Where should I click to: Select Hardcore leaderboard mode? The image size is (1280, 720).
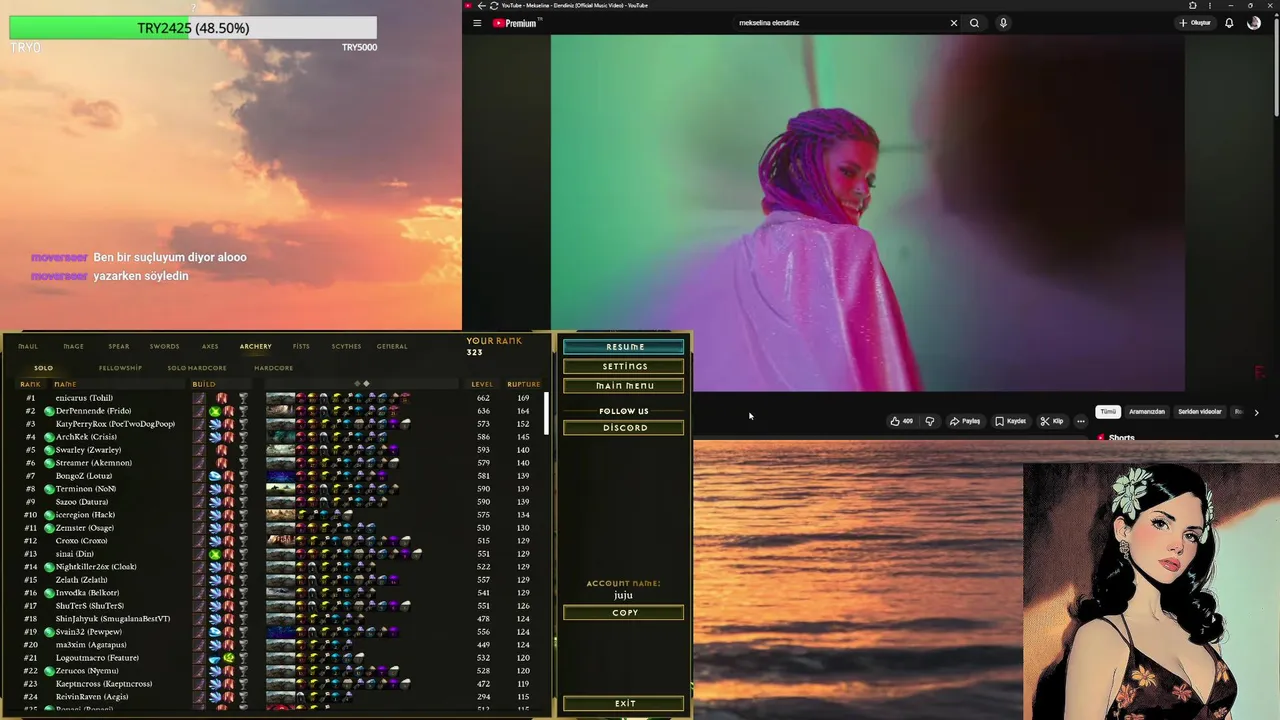click(274, 368)
